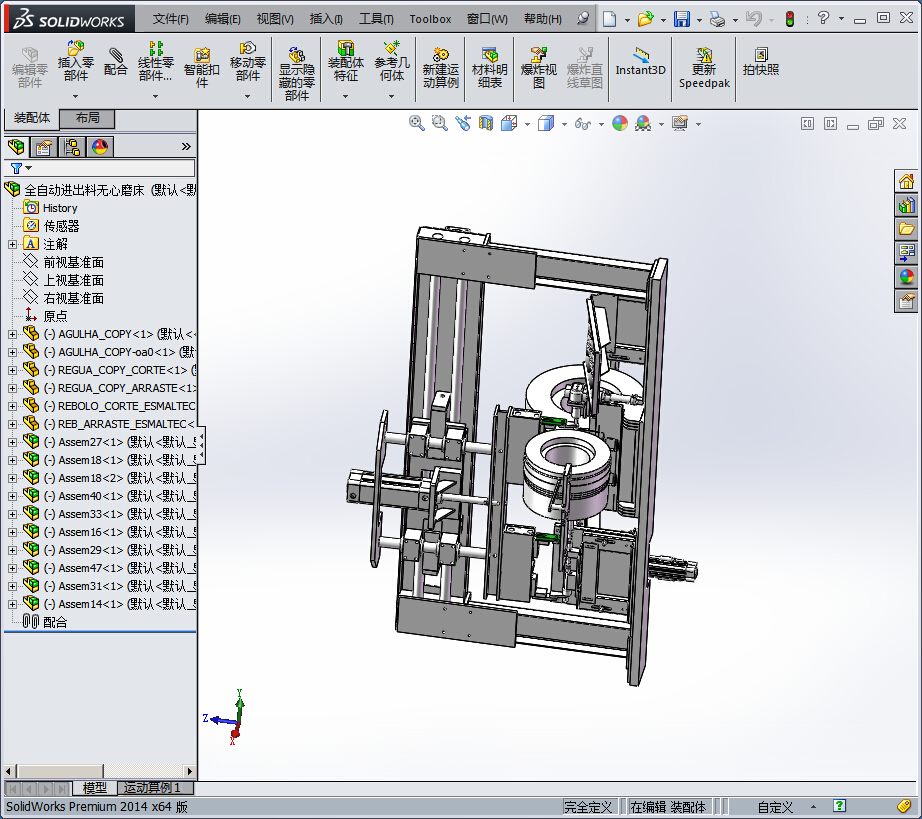Click Apply Scene icon

(643, 123)
